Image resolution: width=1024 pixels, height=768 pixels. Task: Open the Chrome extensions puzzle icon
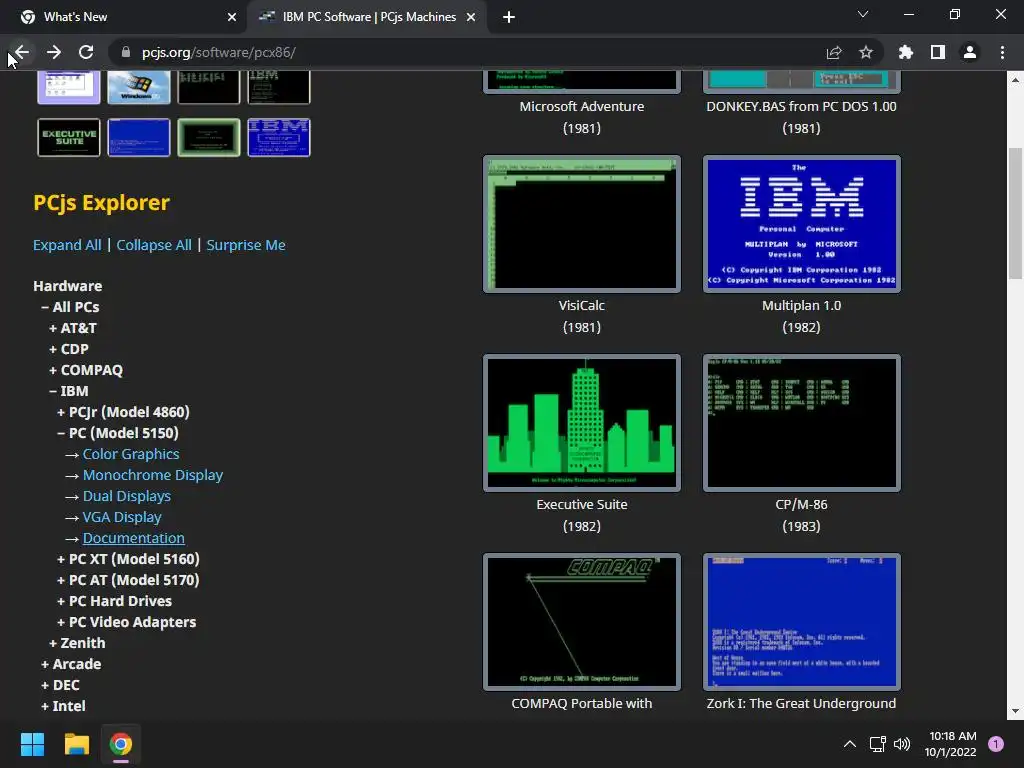pyautogui.click(x=905, y=52)
